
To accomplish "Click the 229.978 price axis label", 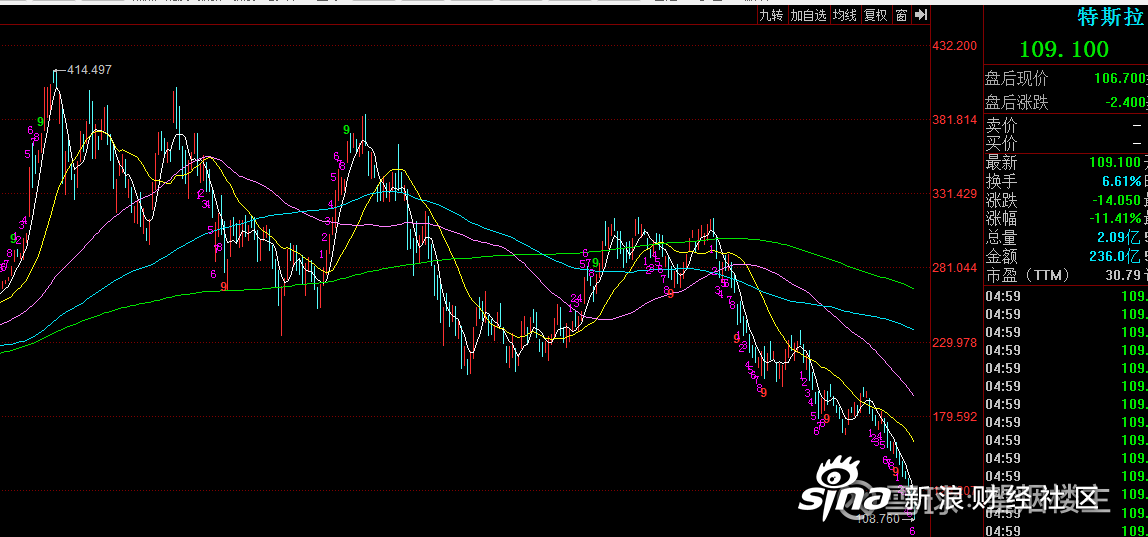I will (x=955, y=342).
